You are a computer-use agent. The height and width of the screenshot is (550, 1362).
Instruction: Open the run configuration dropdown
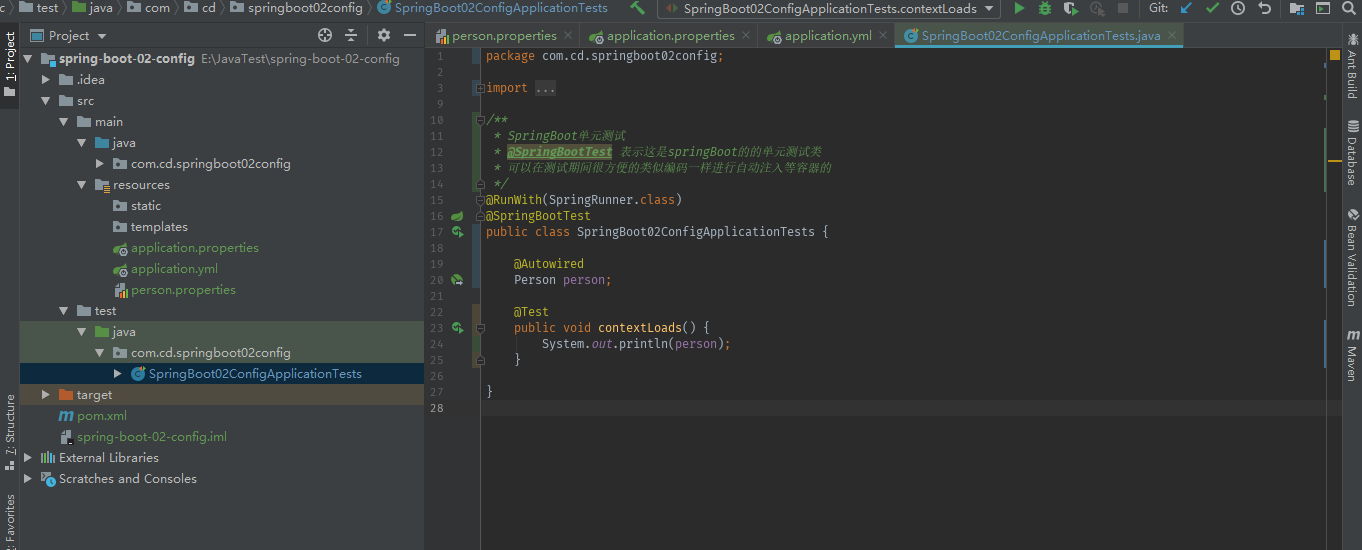pos(829,8)
